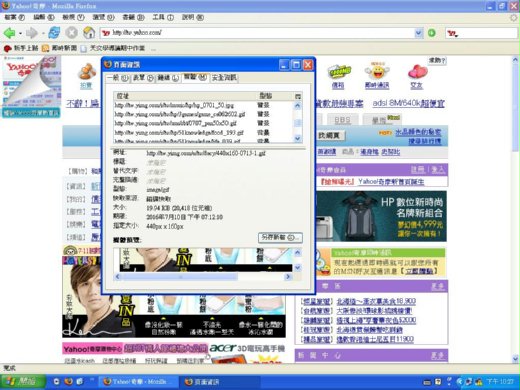The width and height of the screenshot is (520, 390).
Task: Reload the page with the Refresh icon
Action: coord(54,33)
